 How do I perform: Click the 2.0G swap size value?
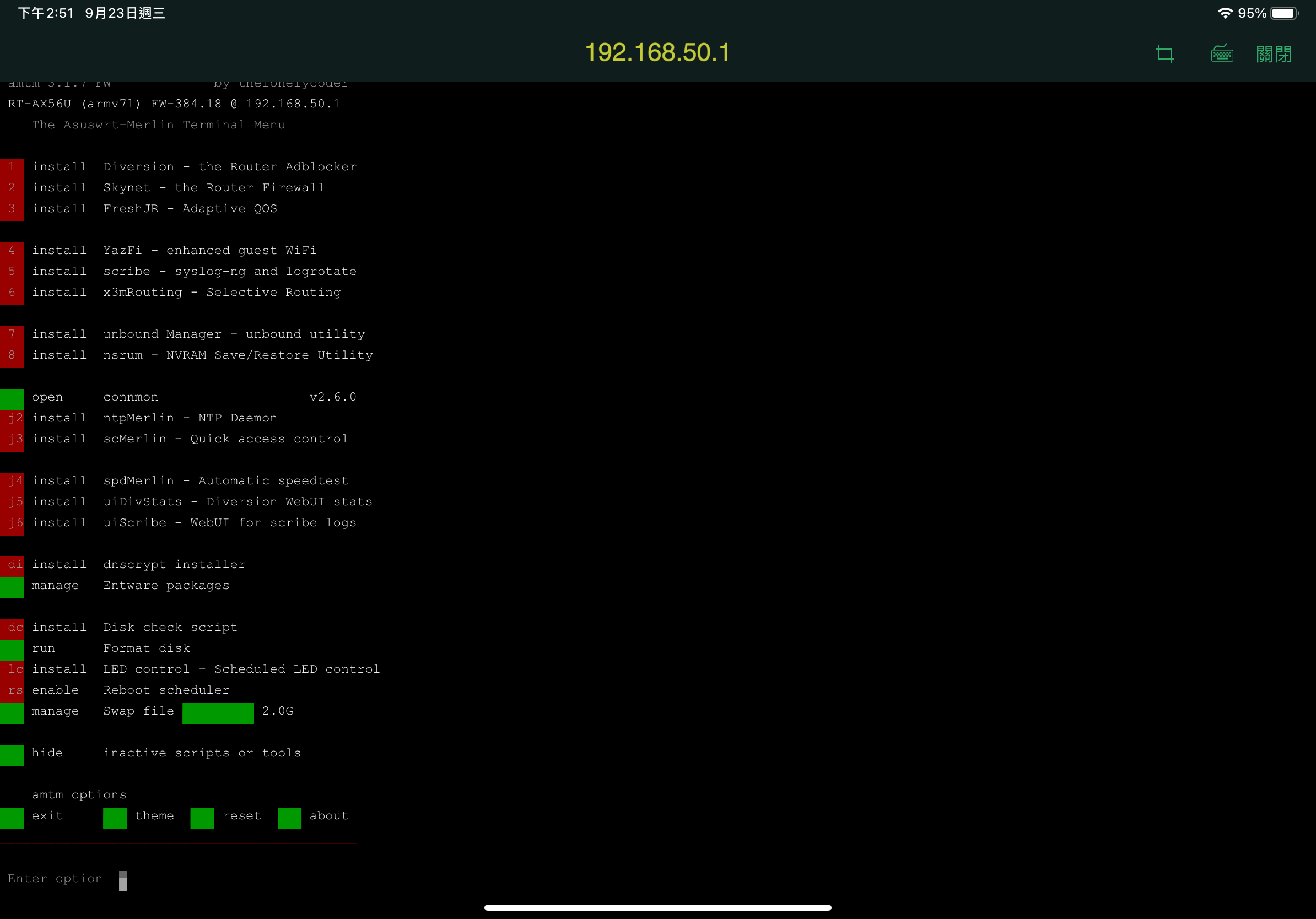click(277, 711)
